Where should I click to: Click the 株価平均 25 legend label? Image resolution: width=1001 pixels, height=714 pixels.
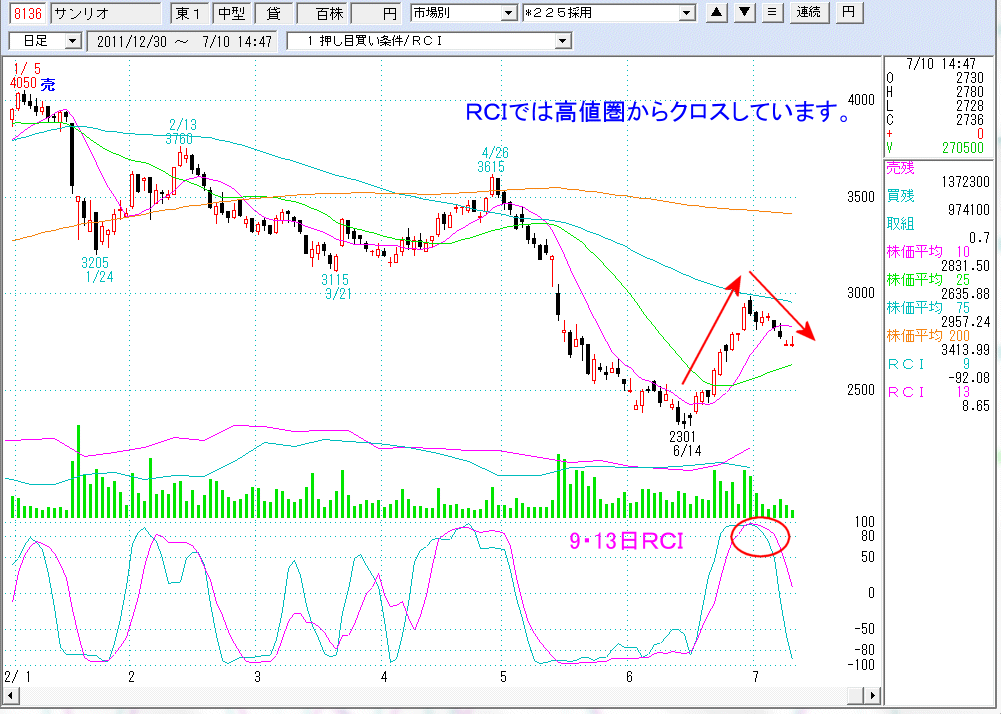(x=928, y=280)
